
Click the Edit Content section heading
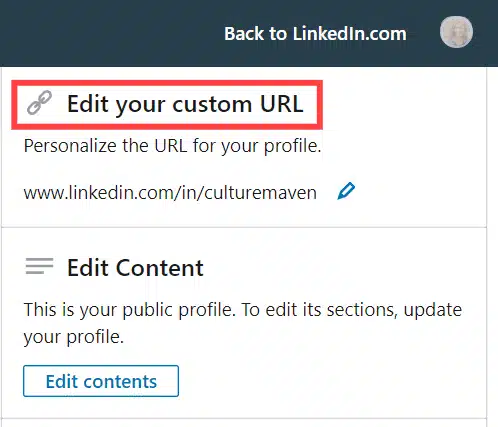(135, 268)
